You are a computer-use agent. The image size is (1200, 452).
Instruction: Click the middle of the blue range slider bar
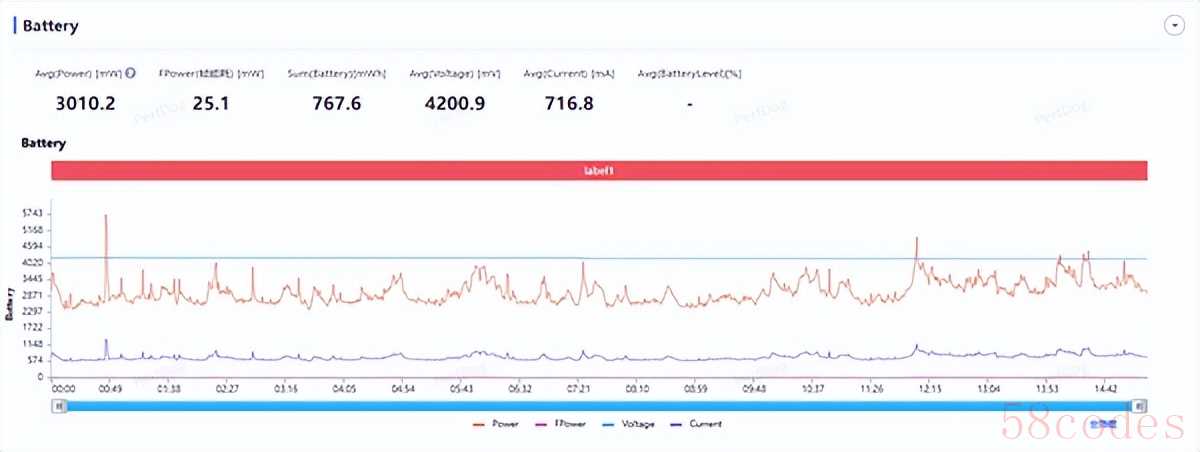click(x=600, y=405)
